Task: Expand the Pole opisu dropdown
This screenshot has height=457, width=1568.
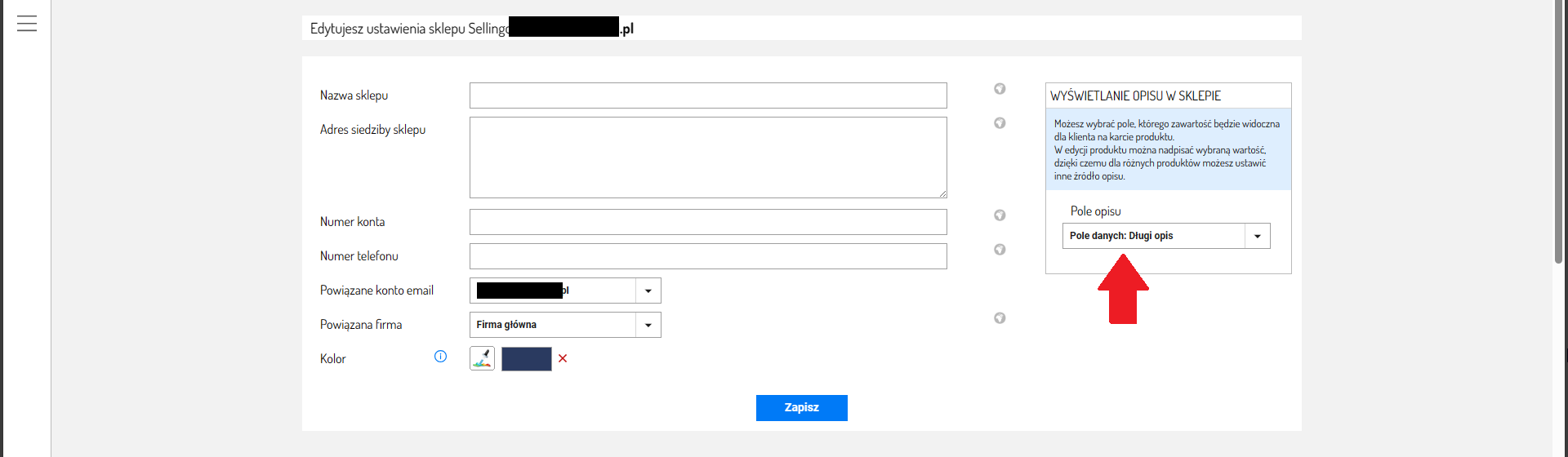Action: [x=1258, y=236]
